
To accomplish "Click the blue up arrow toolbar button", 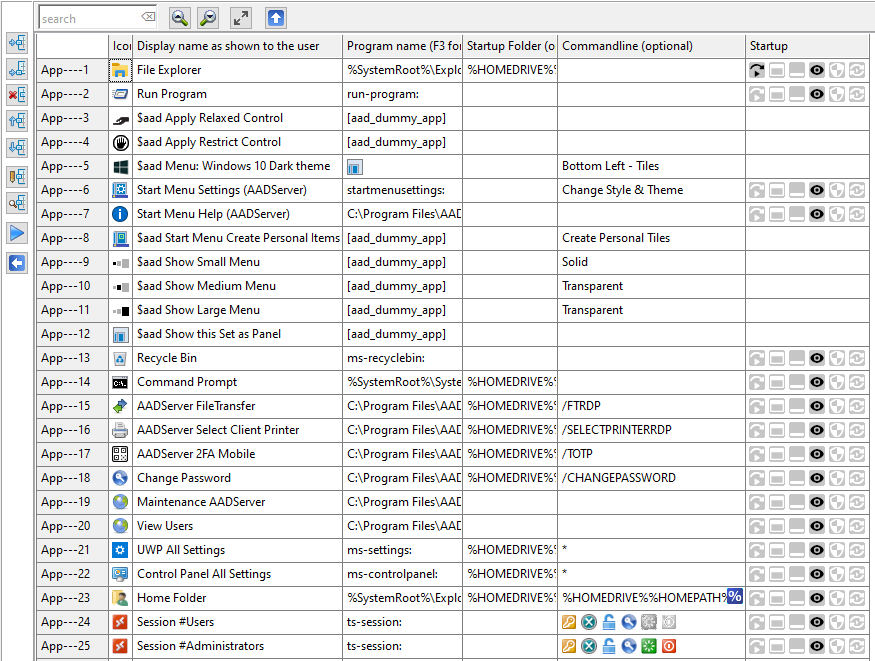I will (x=276, y=18).
